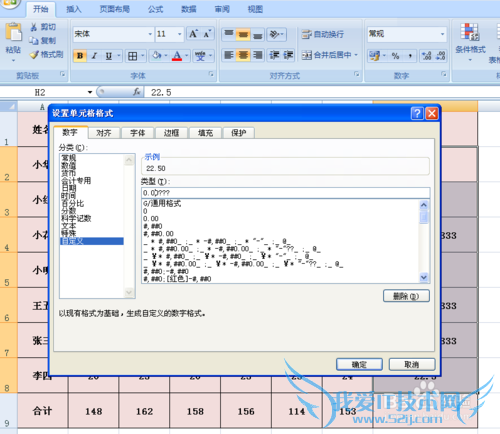This screenshot has height=434, width=500.
Task: Toggle Italic formatting button
Action: pyautogui.click(x=94, y=56)
